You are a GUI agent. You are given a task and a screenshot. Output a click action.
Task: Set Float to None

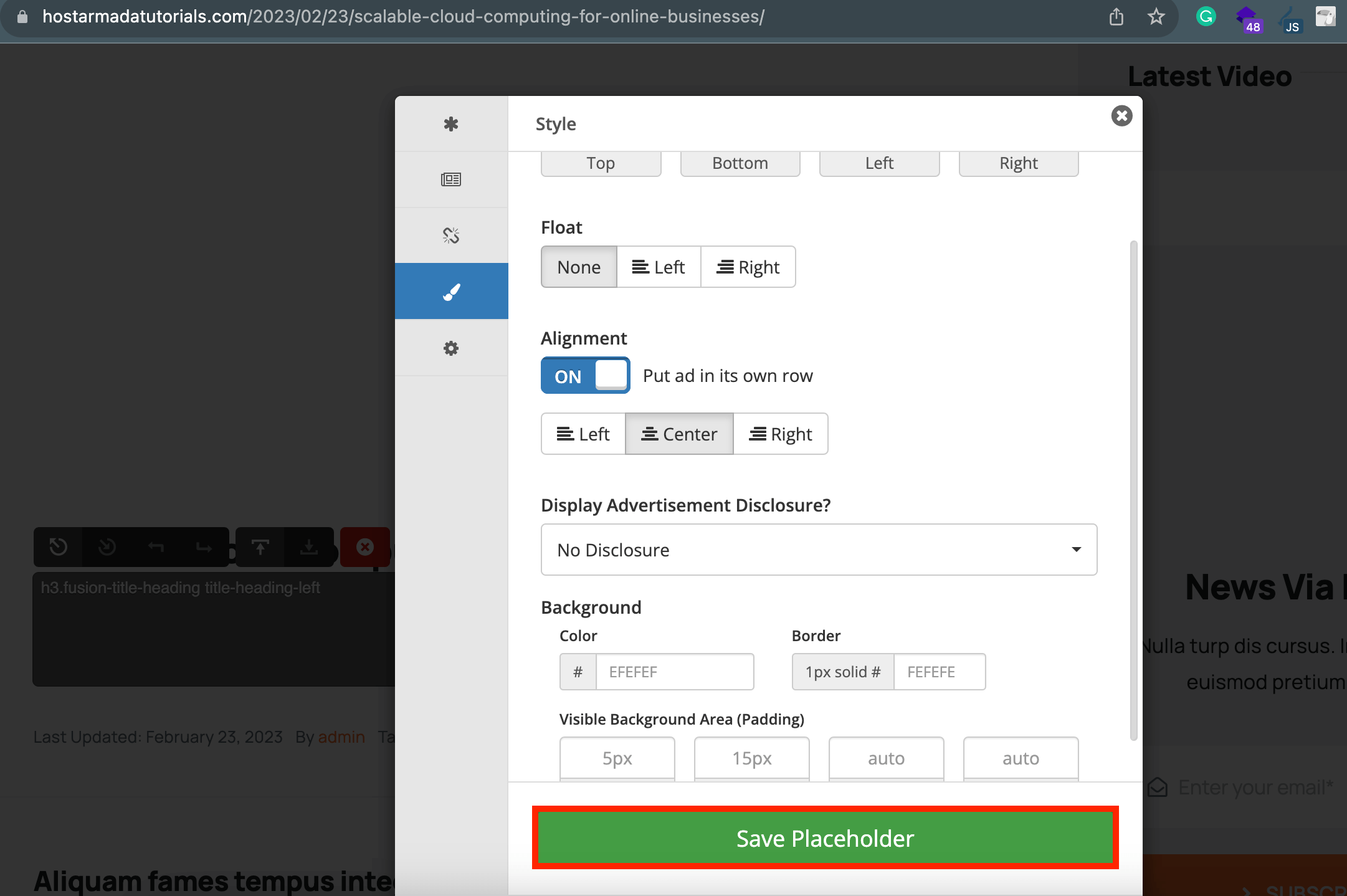click(579, 267)
